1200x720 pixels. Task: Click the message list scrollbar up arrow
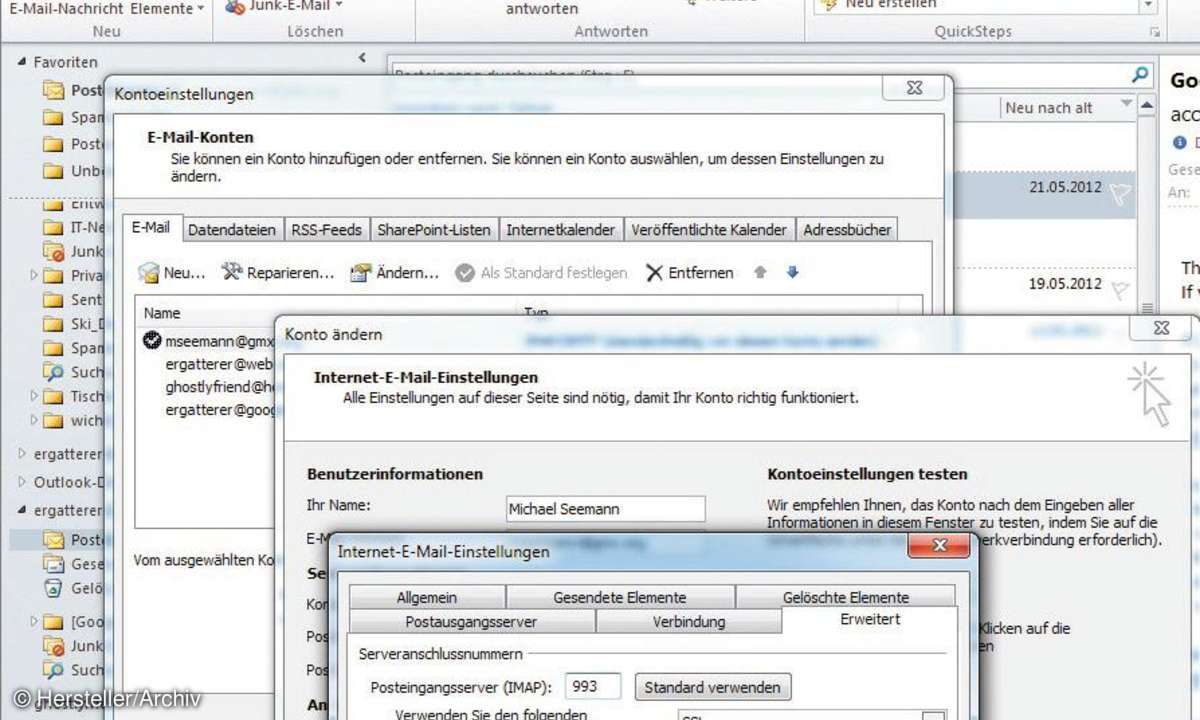(1147, 103)
